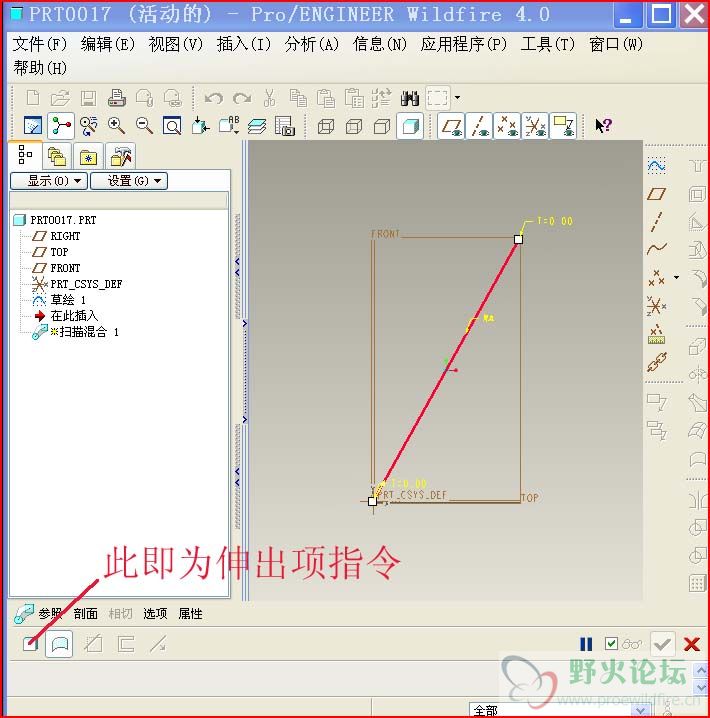Open the Favorites tab icon

point(88,157)
